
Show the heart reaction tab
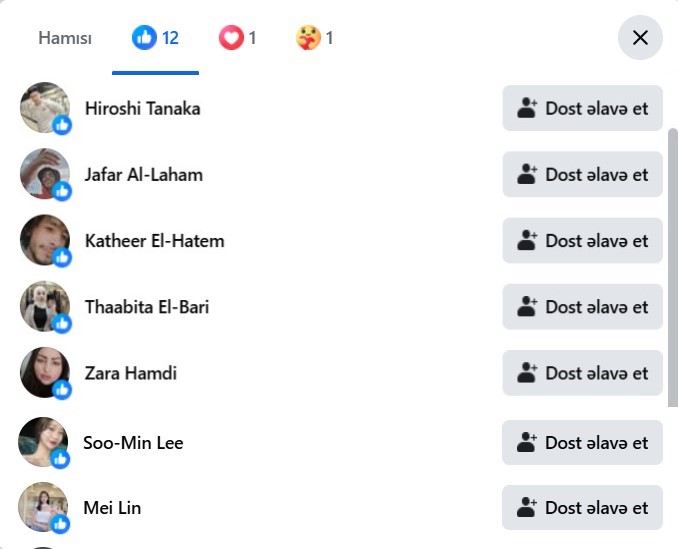click(x=238, y=38)
